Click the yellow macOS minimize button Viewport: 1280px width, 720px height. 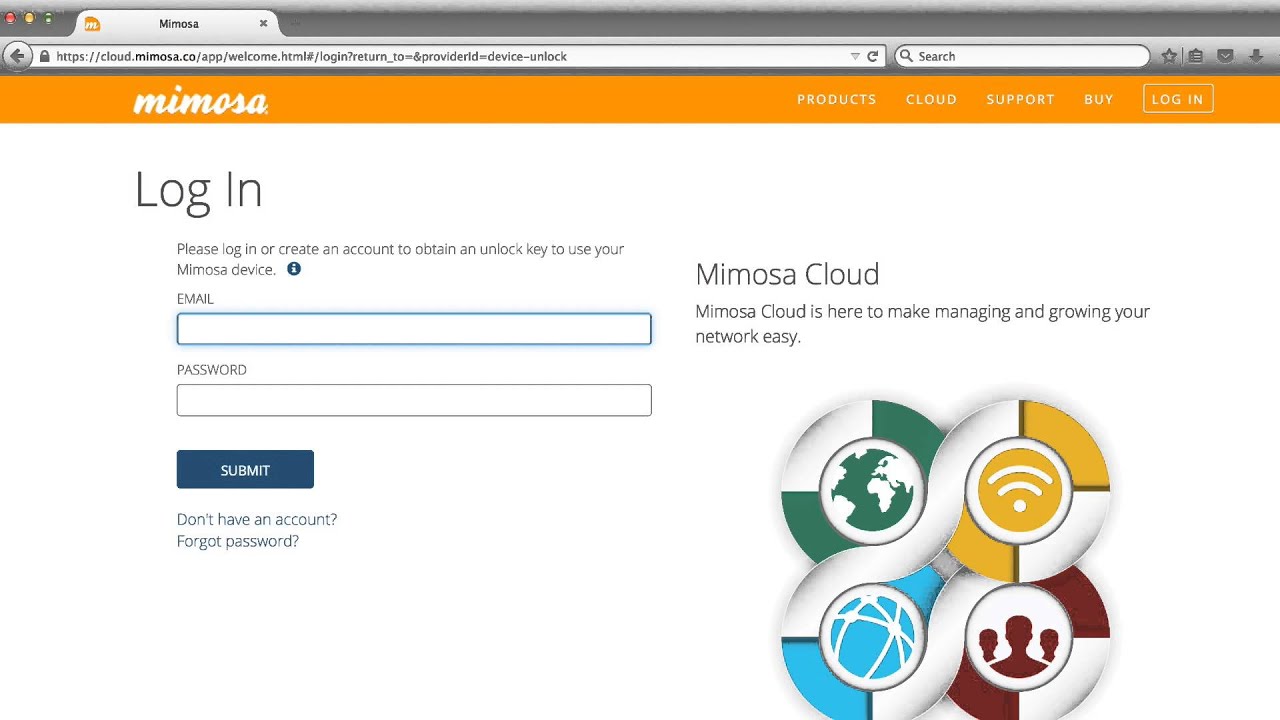click(29, 18)
